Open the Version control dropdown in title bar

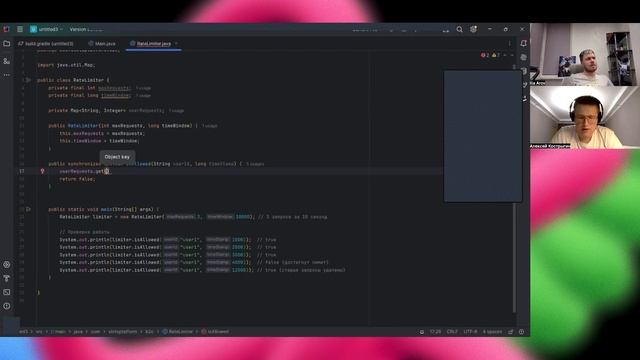click(86, 29)
